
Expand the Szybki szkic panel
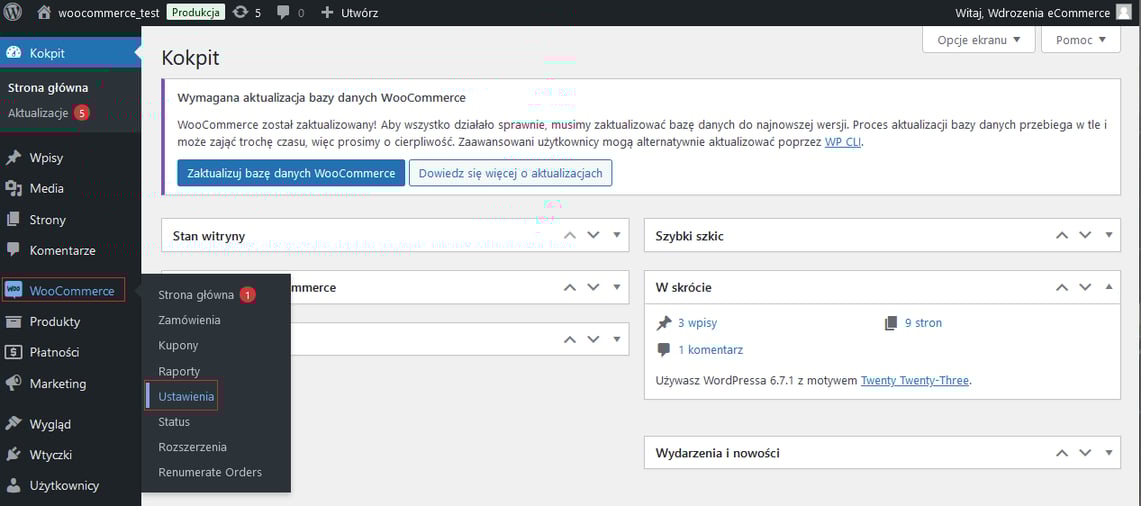pos(1109,235)
